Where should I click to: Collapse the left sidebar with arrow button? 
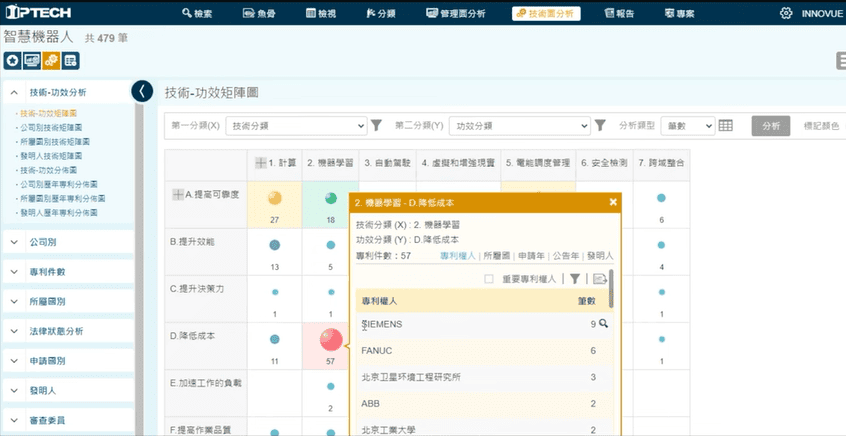point(143,91)
